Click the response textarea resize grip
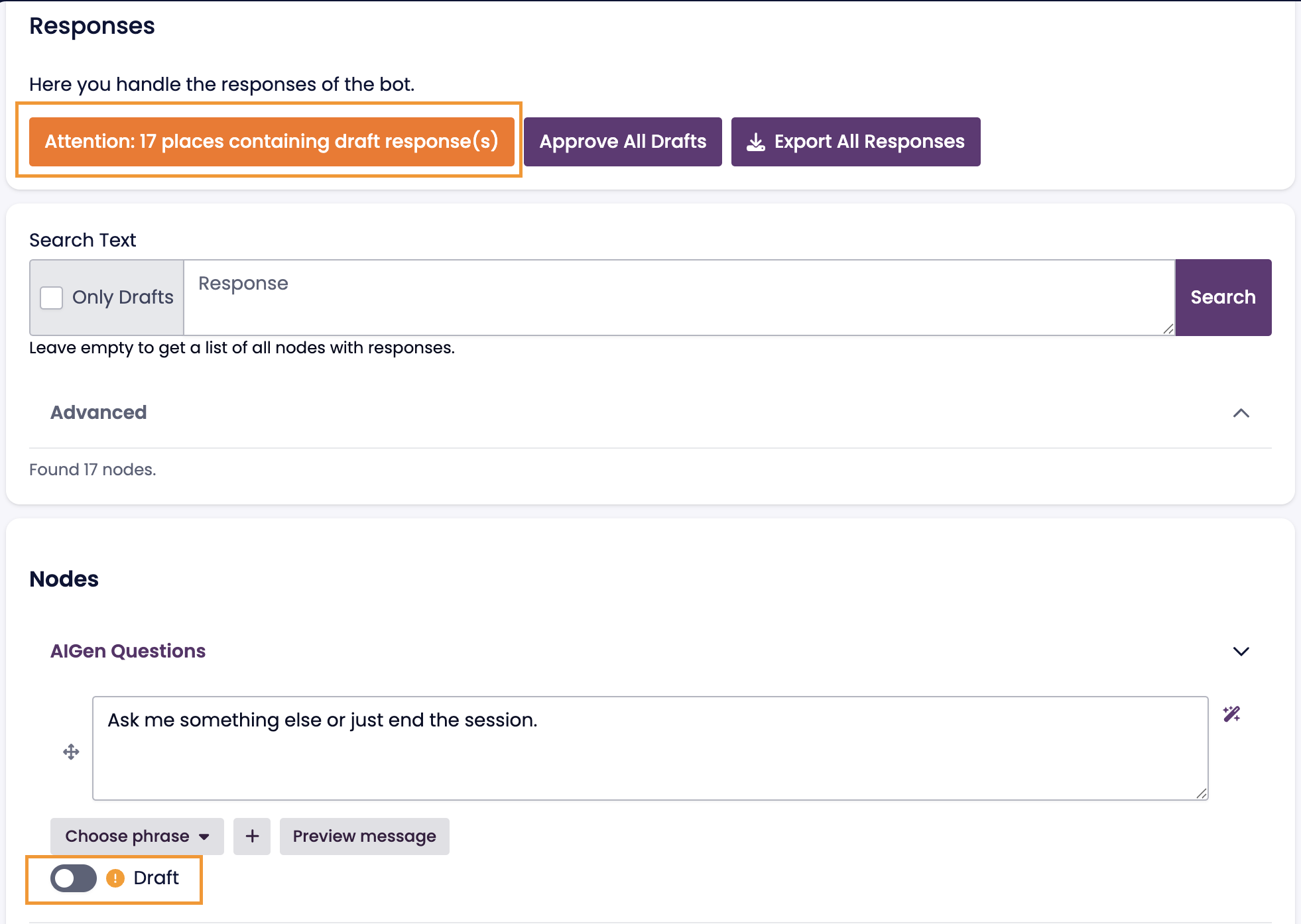This screenshot has height=924, width=1301. 1201,793
